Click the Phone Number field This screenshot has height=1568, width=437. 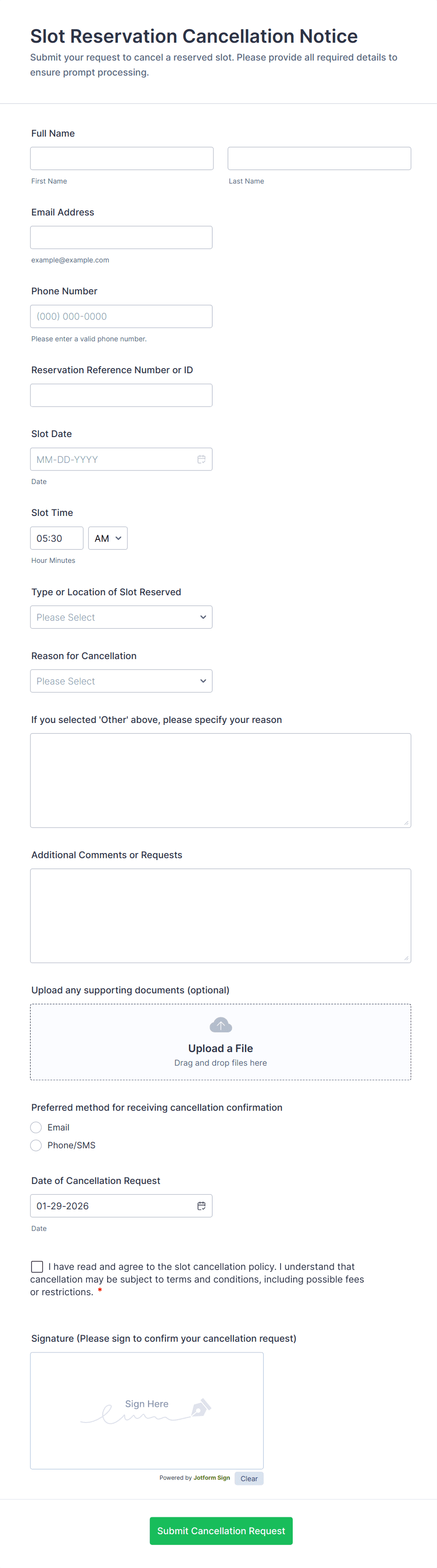(121, 316)
